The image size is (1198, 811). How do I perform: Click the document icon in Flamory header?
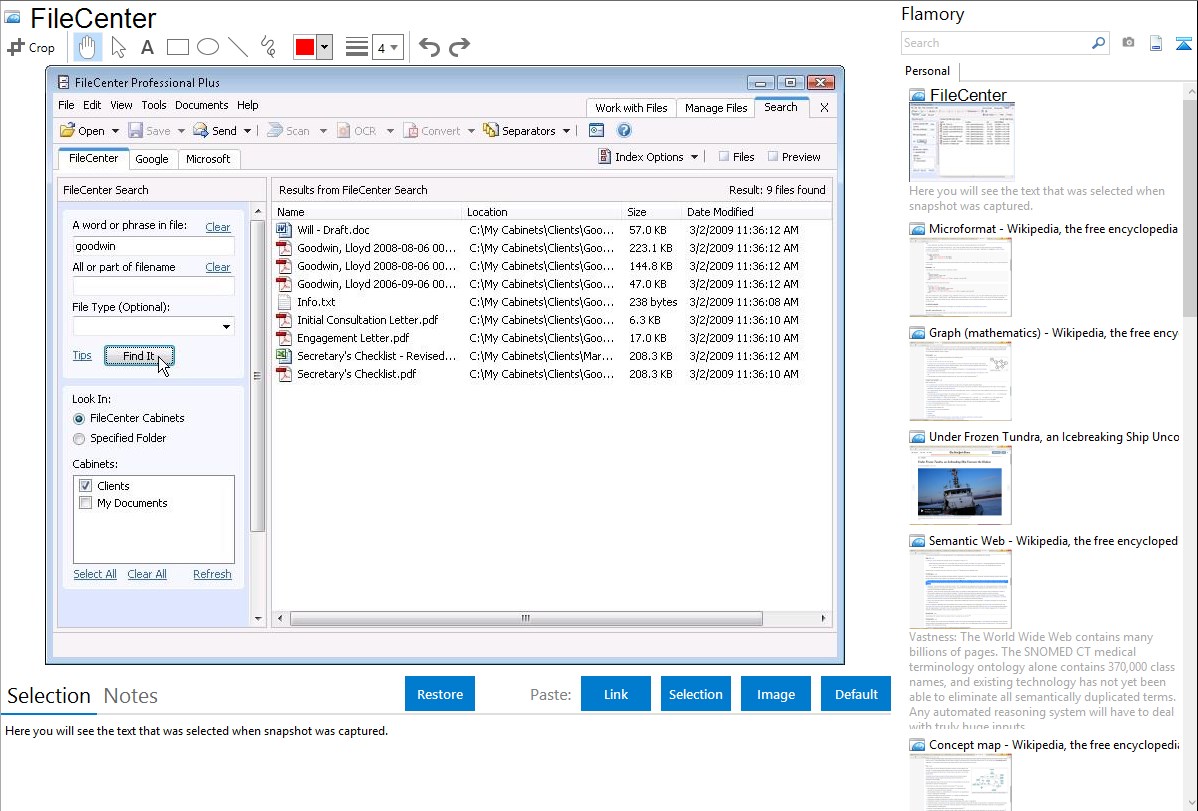click(1156, 43)
